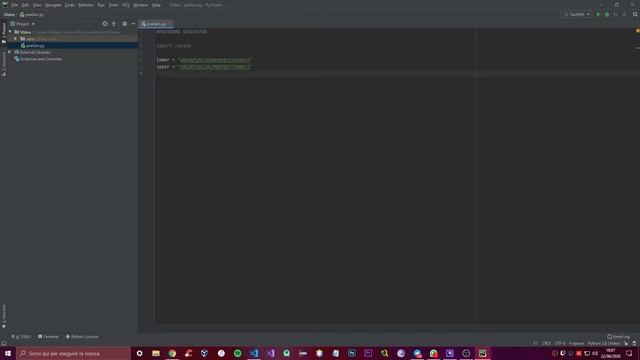This screenshot has height=360, width=640.
Task: Select the Python file in project tree
Action: click(x=35, y=46)
